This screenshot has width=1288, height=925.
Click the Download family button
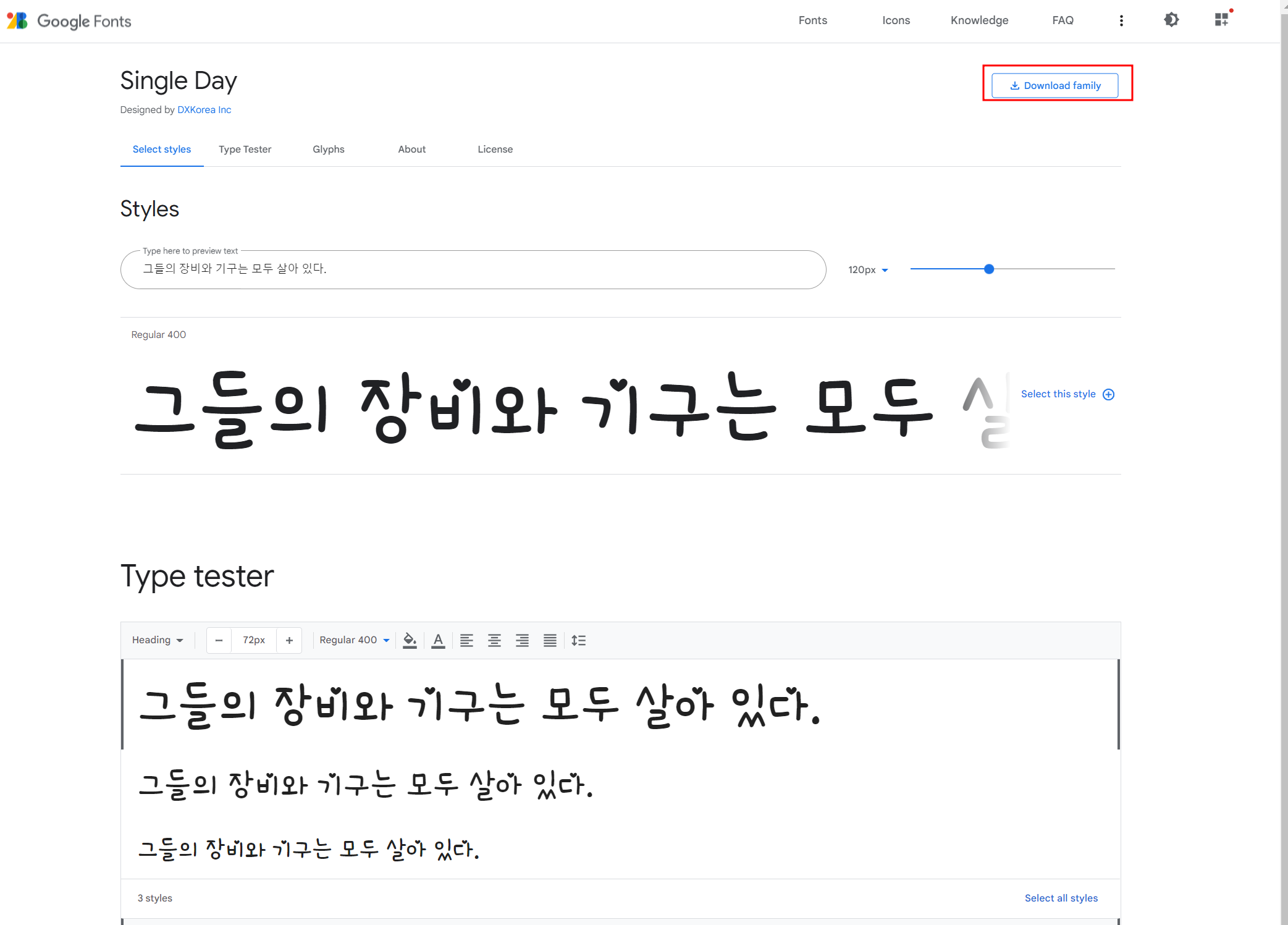pyautogui.click(x=1054, y=85)
